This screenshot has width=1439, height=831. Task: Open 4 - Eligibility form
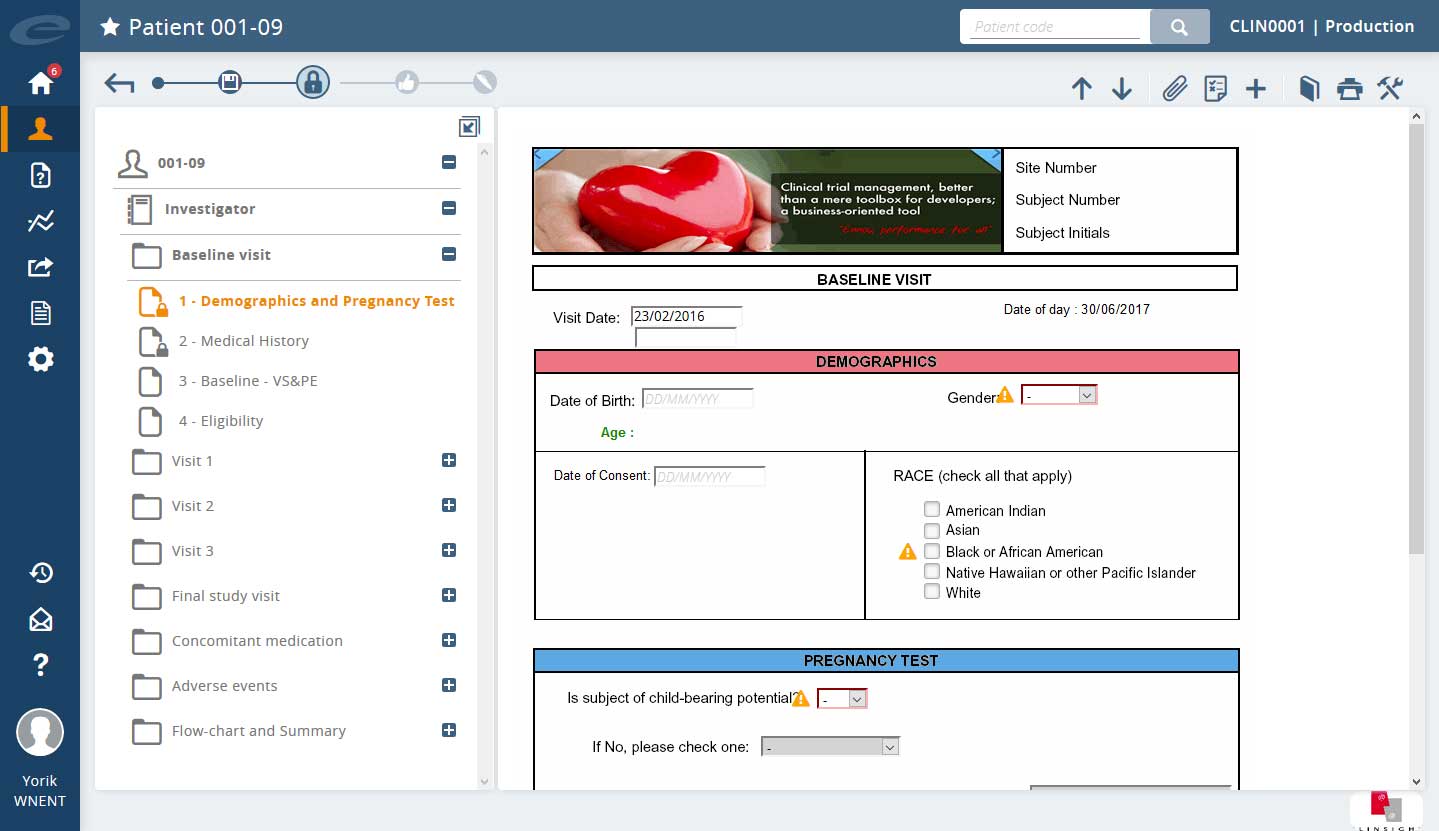[x=221, y=421]
